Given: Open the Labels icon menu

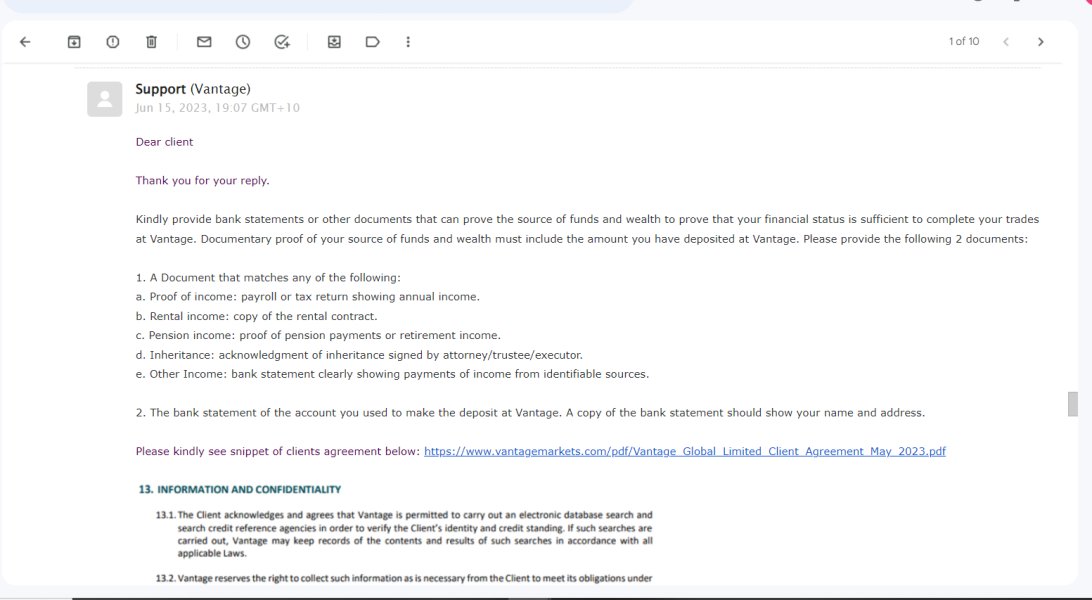Looking at the screenshot, I should 372,42.
